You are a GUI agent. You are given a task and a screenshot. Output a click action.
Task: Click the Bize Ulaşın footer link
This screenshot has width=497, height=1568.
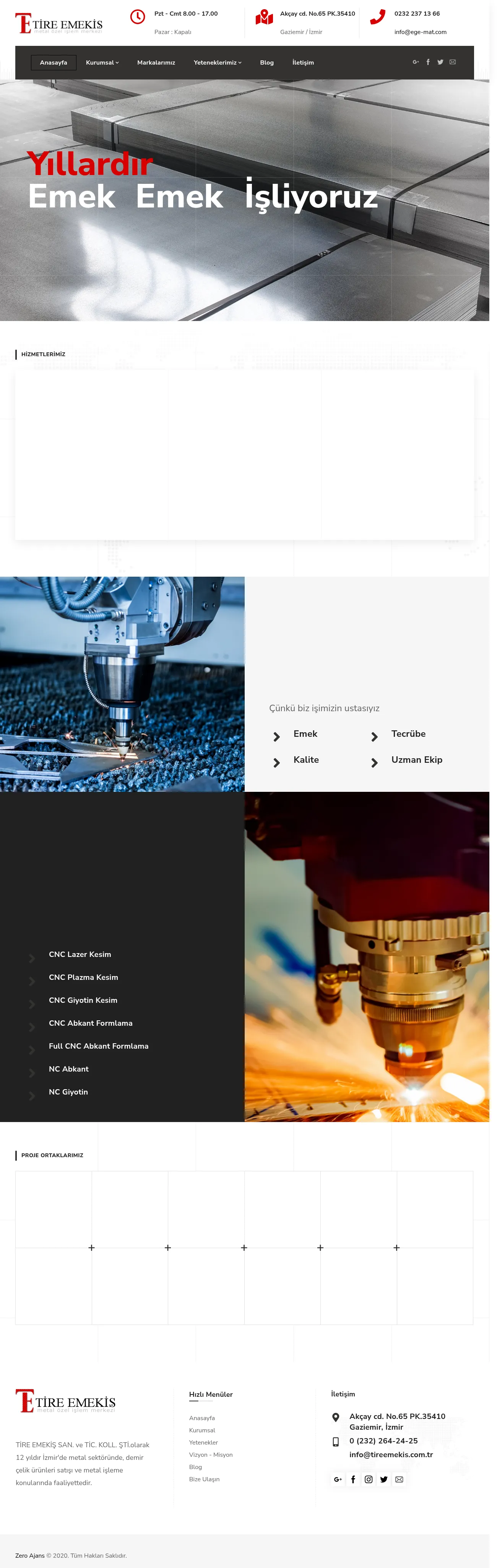tap(204, 1479)
